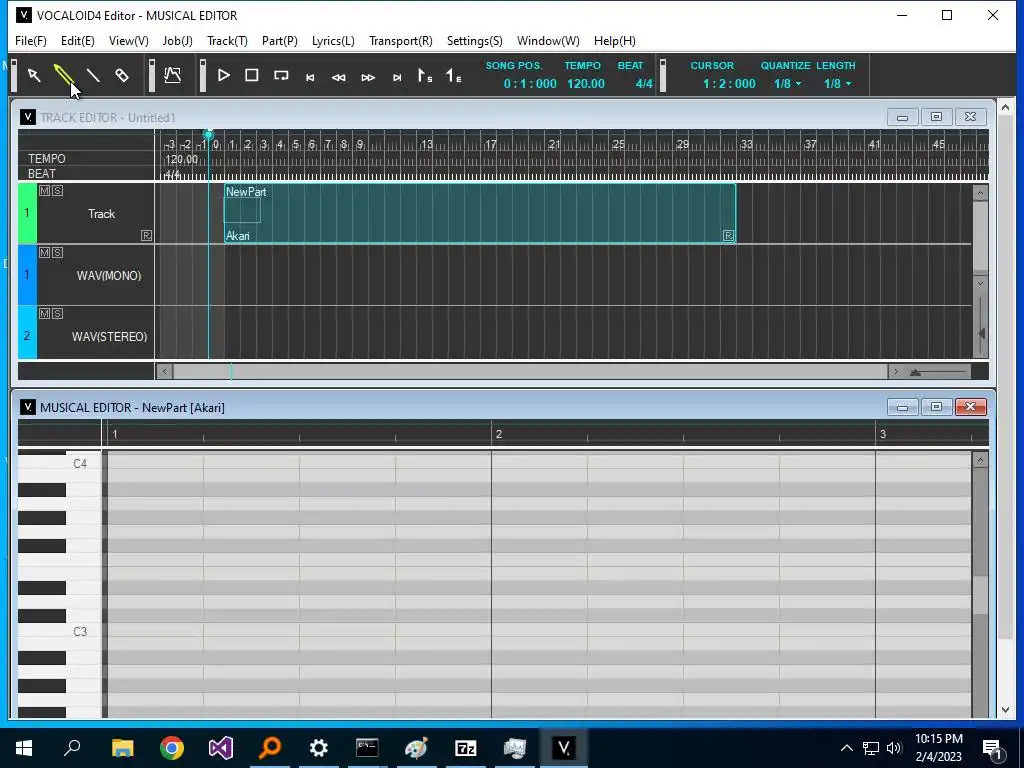
Task: Open Chrome from the taskbar
Action: click(x=172, y=748)
